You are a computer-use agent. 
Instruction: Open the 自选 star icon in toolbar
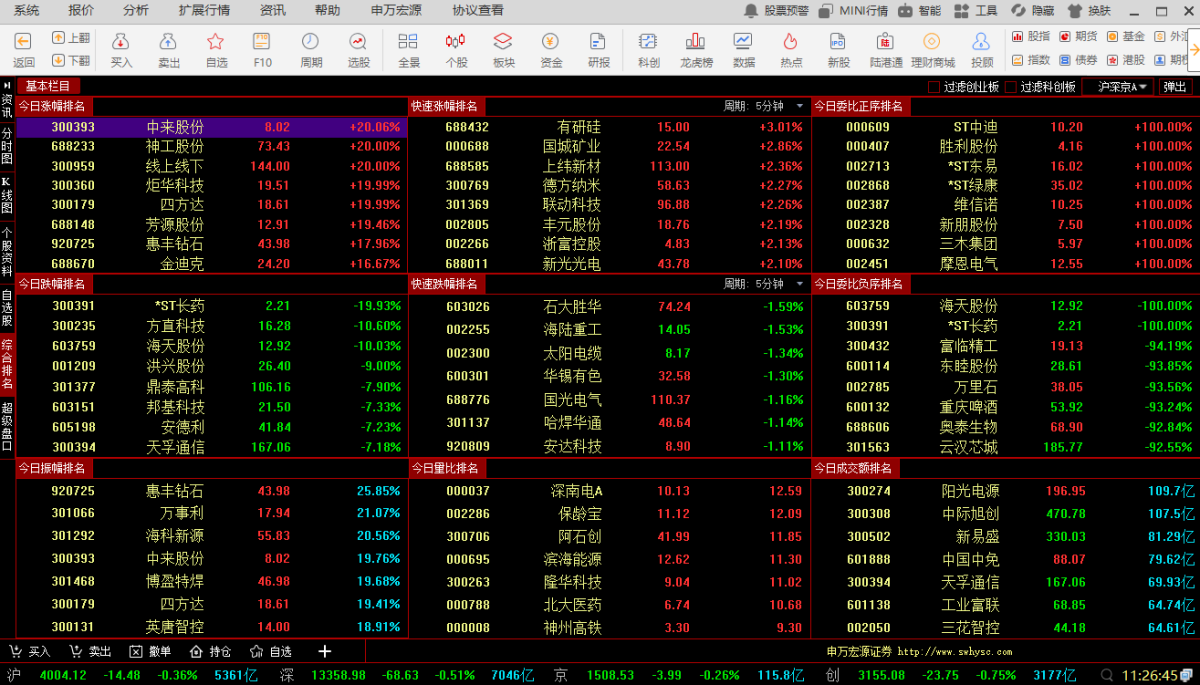pyautogui.click(x=216, y=42)
